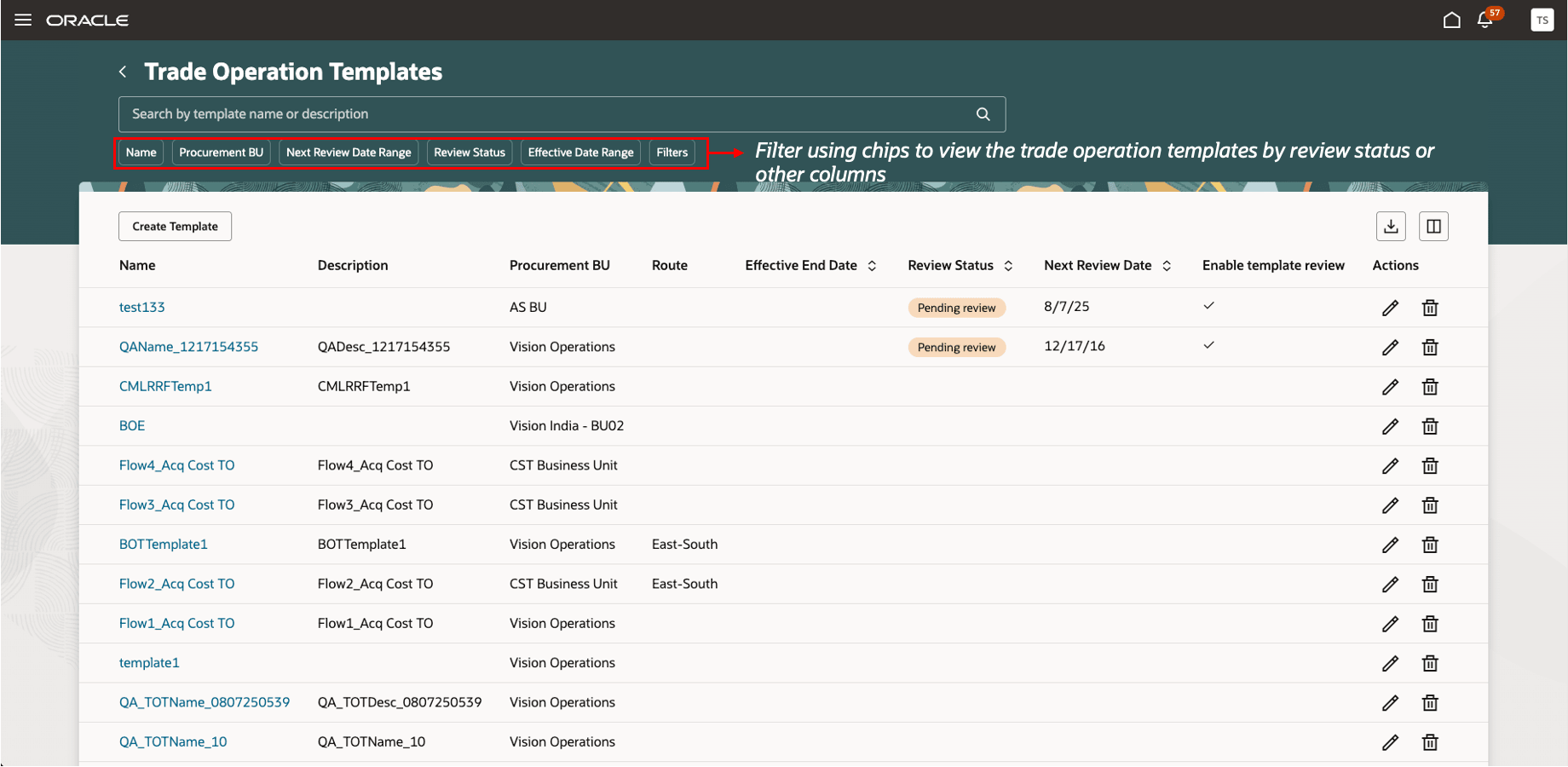1568x767 pixels.
Task: Export the table with download icon
Action: pos(1391,226)
